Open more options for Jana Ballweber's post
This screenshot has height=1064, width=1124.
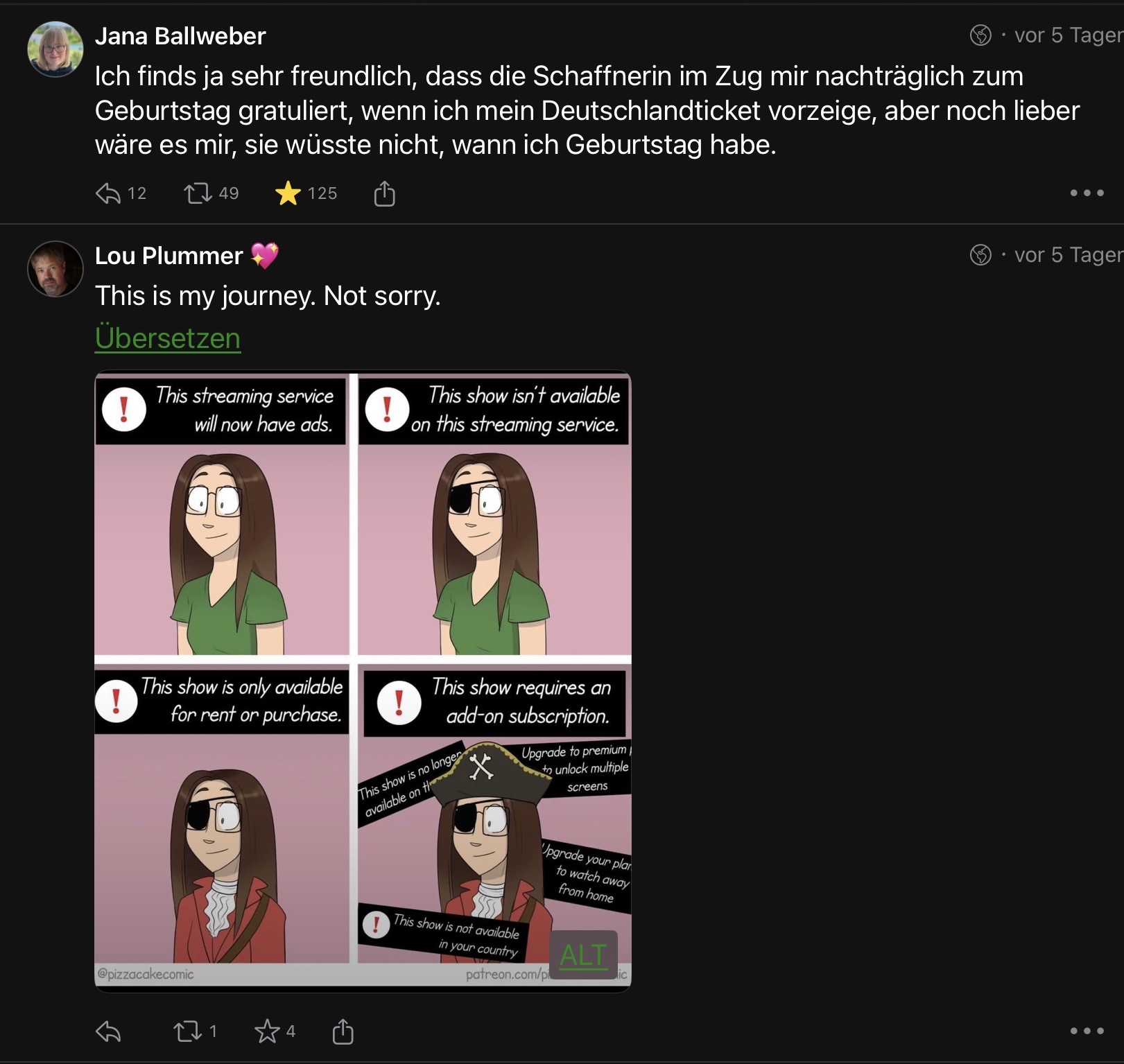[x=1087, y=193]
